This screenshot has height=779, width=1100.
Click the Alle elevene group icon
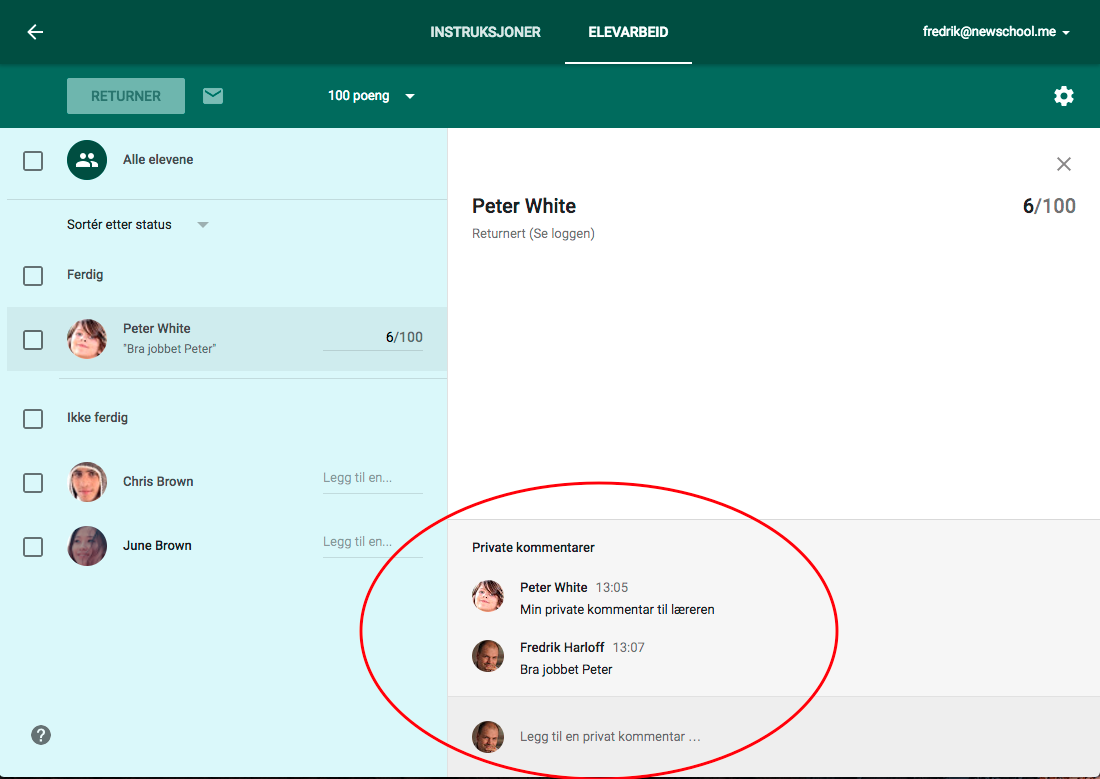pyautogui.click(x=87, y=160)
